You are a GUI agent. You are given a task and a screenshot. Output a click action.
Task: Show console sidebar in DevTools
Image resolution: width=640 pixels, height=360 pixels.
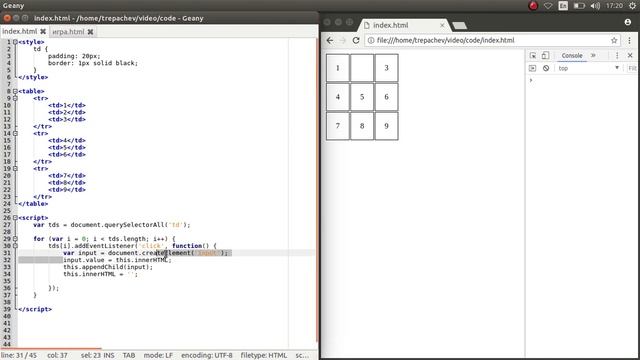point(532,68)
